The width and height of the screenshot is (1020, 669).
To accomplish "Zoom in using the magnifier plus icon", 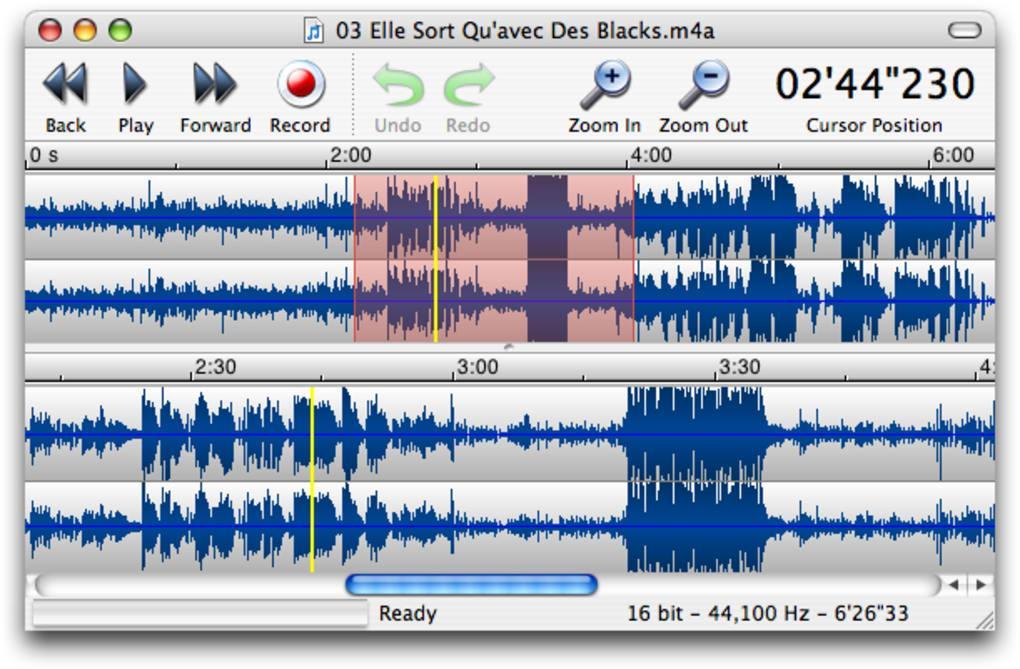I will [604, 85].
